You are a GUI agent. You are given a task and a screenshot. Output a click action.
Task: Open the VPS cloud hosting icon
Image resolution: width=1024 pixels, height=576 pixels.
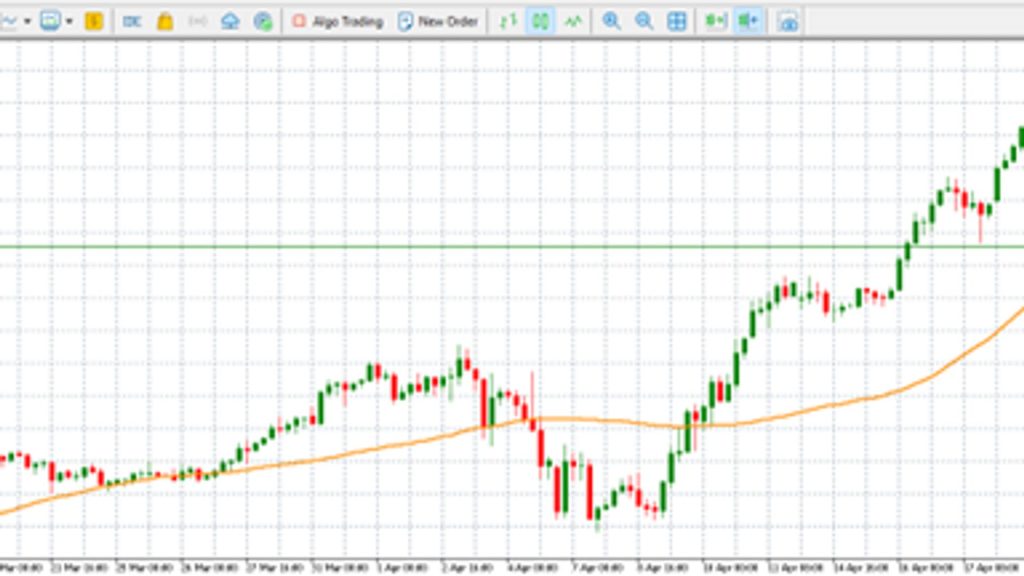coord(231,21)
